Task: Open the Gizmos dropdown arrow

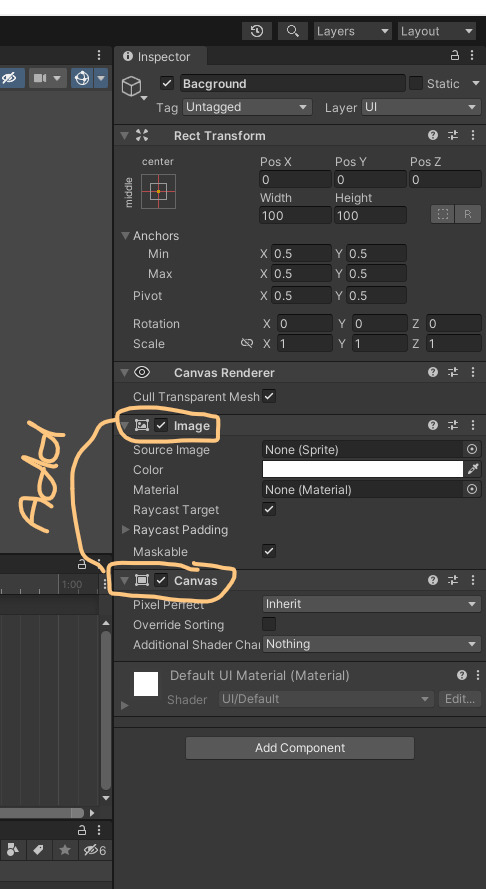Action: (x=102, y=78)
